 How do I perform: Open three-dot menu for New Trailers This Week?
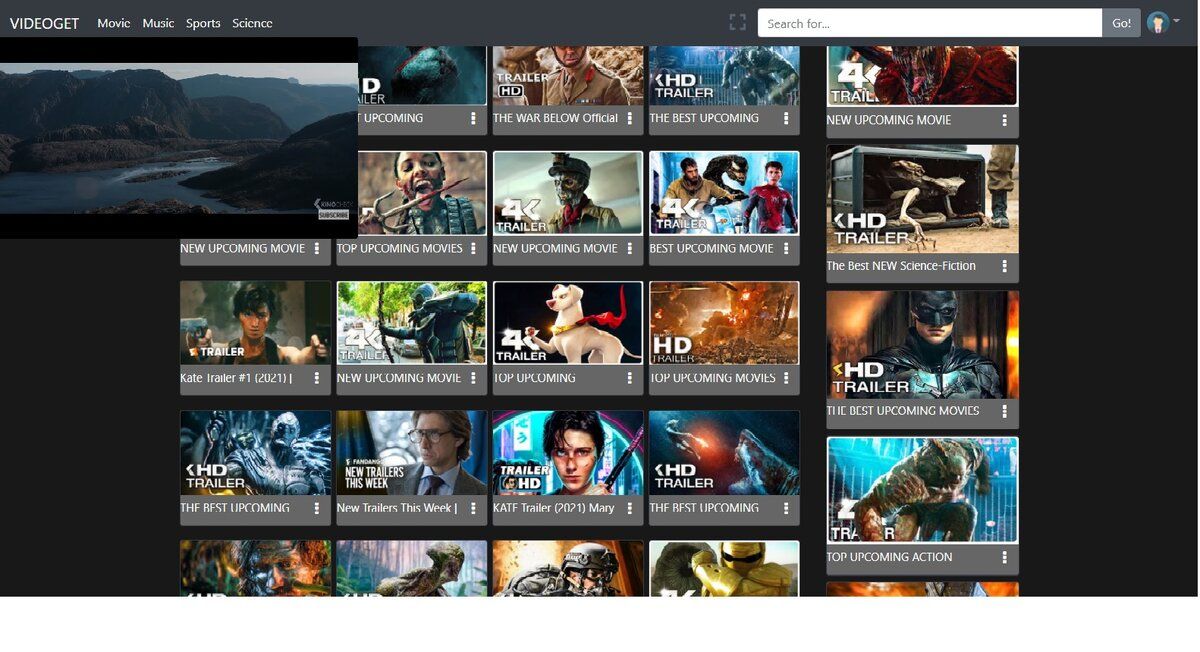click(473, 508)
